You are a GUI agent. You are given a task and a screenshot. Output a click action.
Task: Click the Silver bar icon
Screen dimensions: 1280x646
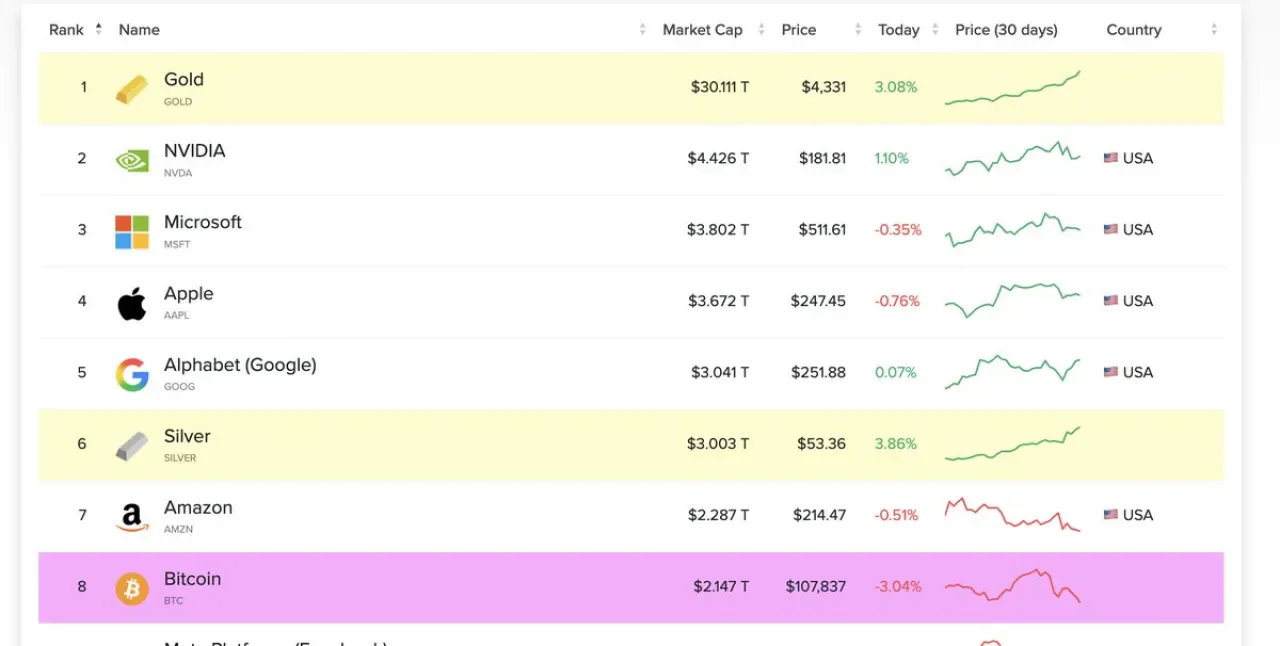pos(132,445)
